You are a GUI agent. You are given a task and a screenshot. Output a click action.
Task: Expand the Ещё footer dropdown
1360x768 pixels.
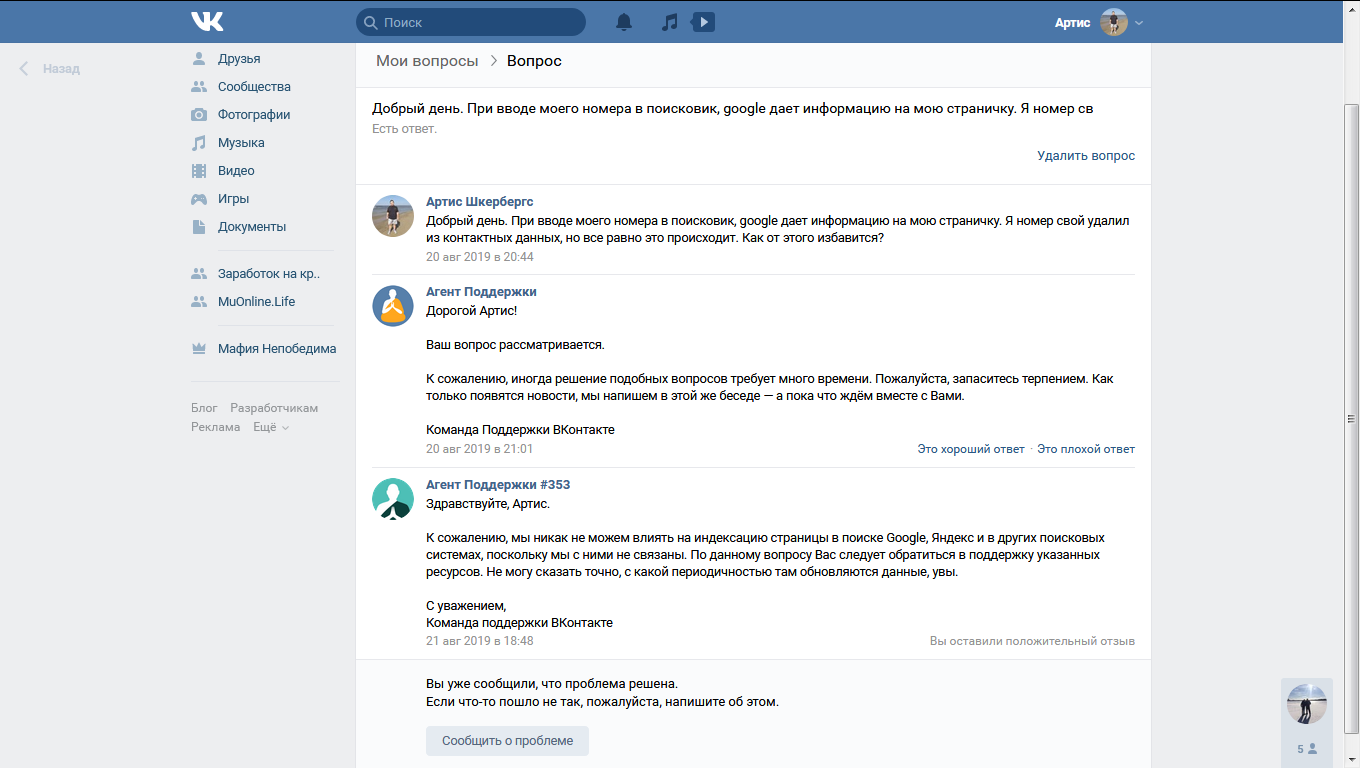tap(271, 427)
